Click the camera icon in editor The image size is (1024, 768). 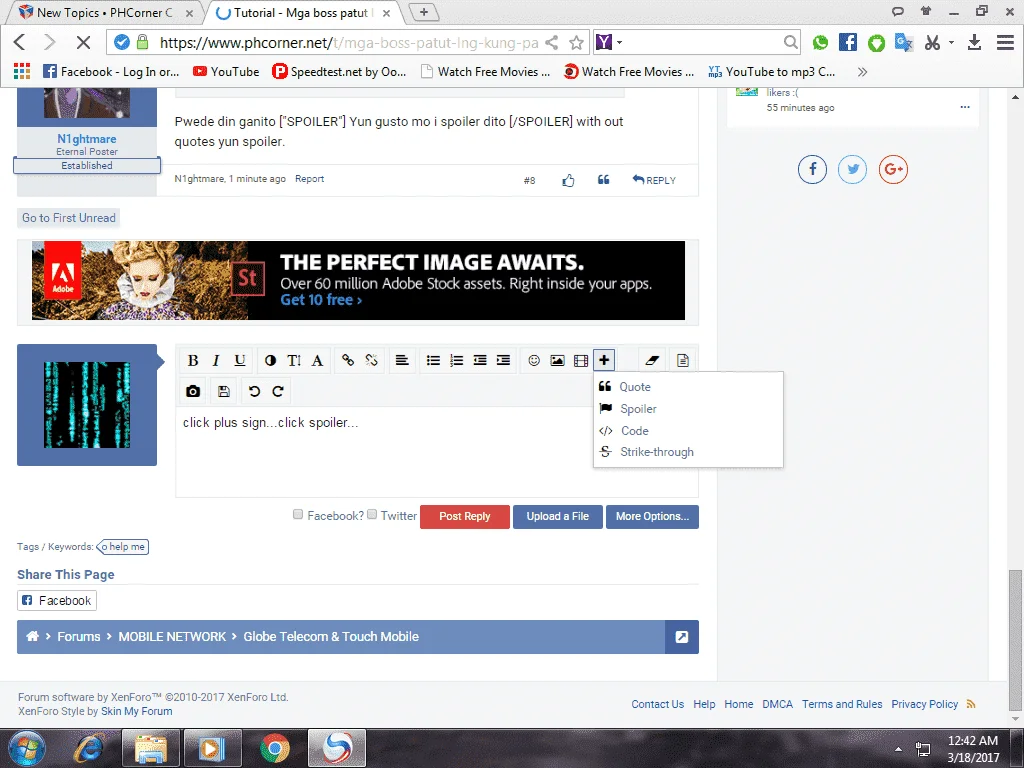coord(193,391)
